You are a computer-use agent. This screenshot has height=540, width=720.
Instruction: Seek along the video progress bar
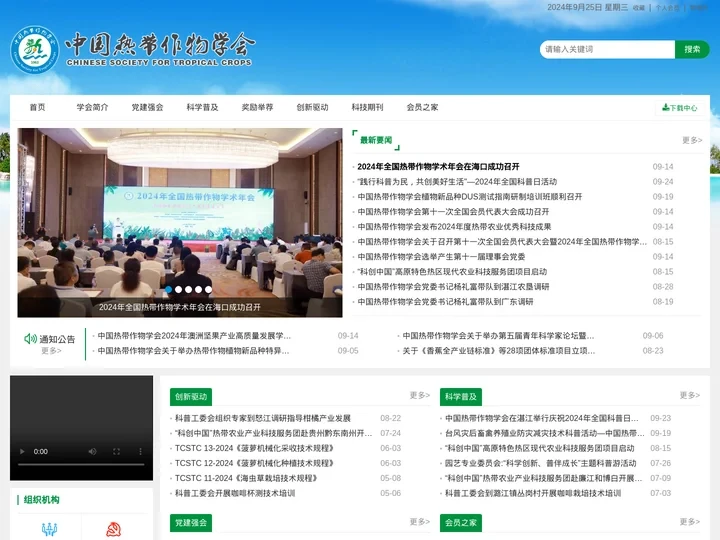(x=81, y=464)
